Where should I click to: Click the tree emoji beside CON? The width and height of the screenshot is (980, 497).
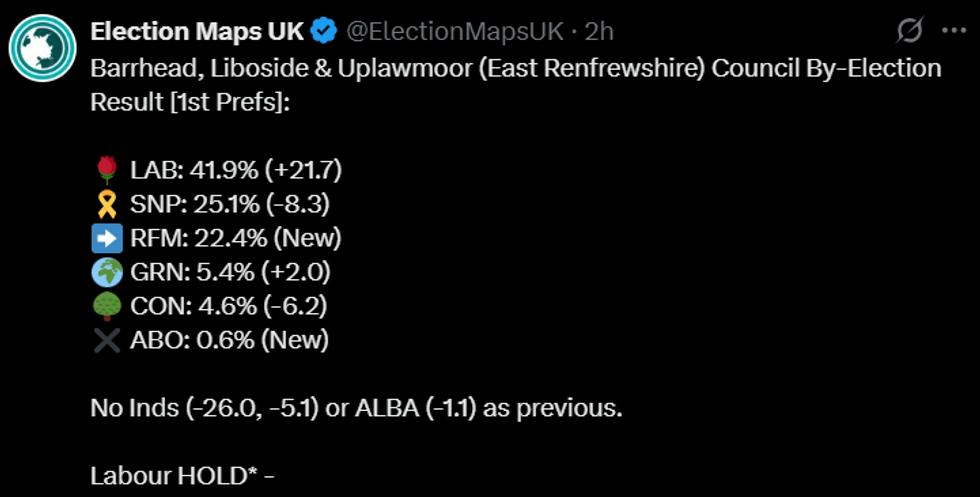[x=105, y=307]
